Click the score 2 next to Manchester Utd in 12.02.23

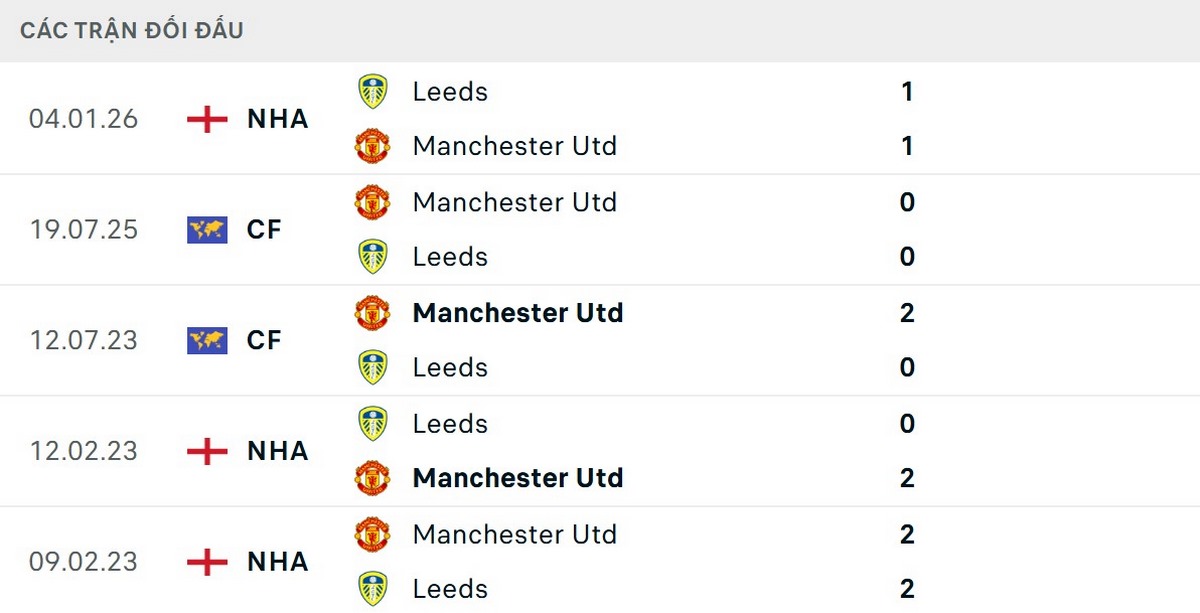[906, 478]
